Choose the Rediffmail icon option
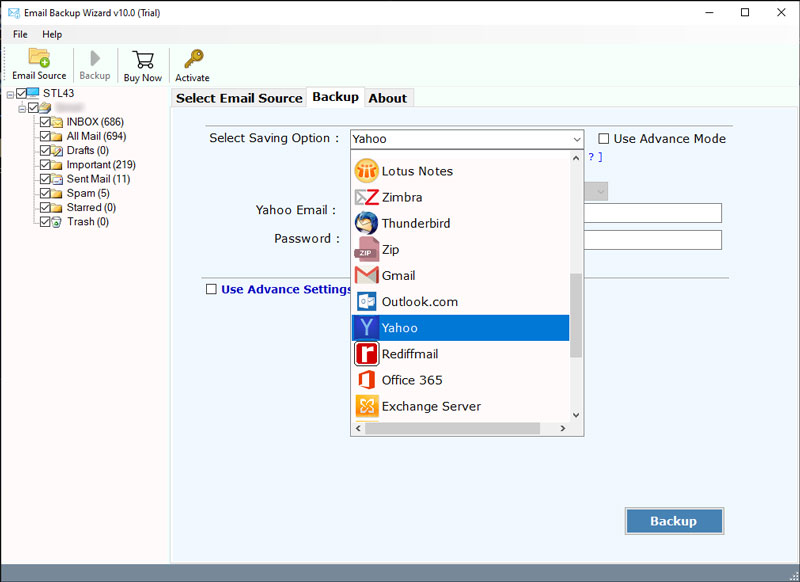This screenshot has width=800, height=582. 366,353
